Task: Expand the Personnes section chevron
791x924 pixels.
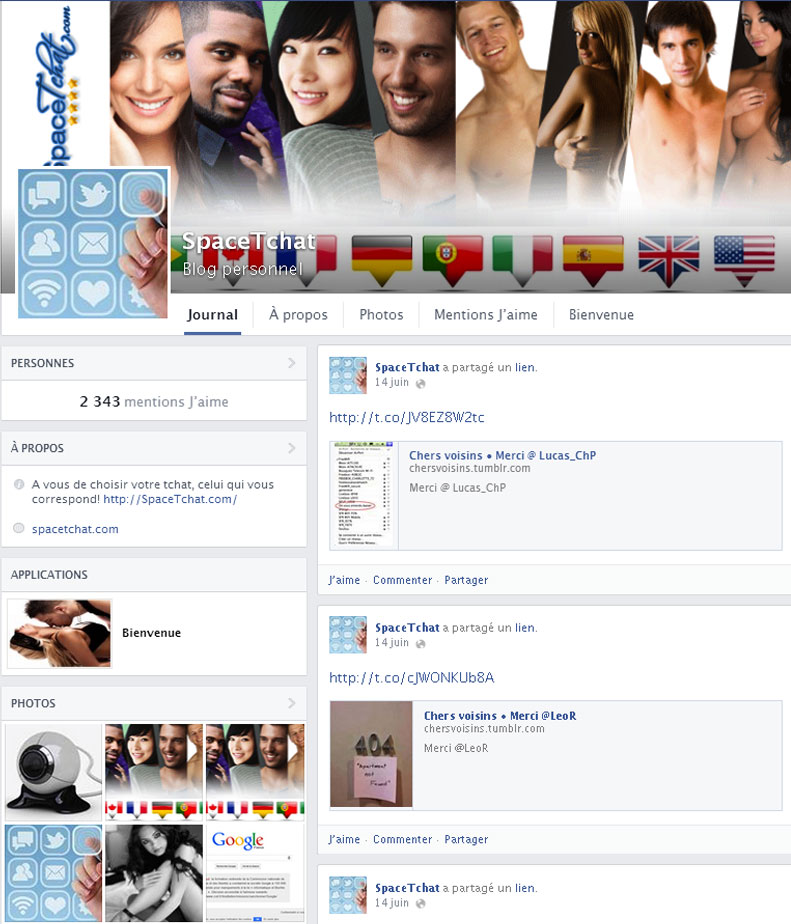Action: pos(292,363)
